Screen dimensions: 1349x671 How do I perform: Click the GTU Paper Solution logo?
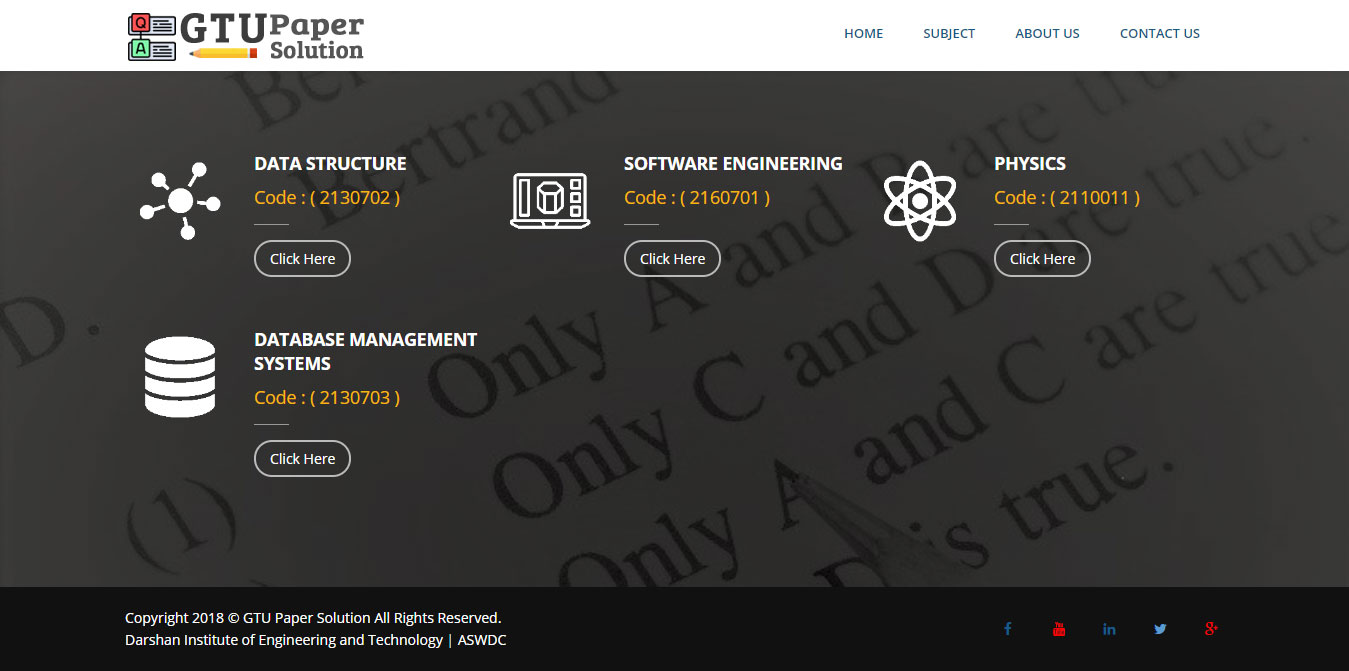[246, 37]
